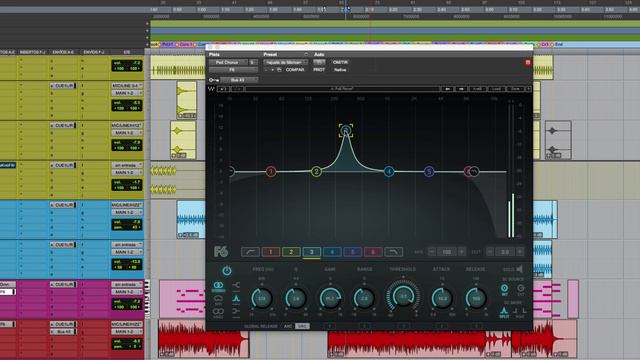This screenshot has height=360, width=640.
Task: Switch global release to ARC
Action: (288, 326)
